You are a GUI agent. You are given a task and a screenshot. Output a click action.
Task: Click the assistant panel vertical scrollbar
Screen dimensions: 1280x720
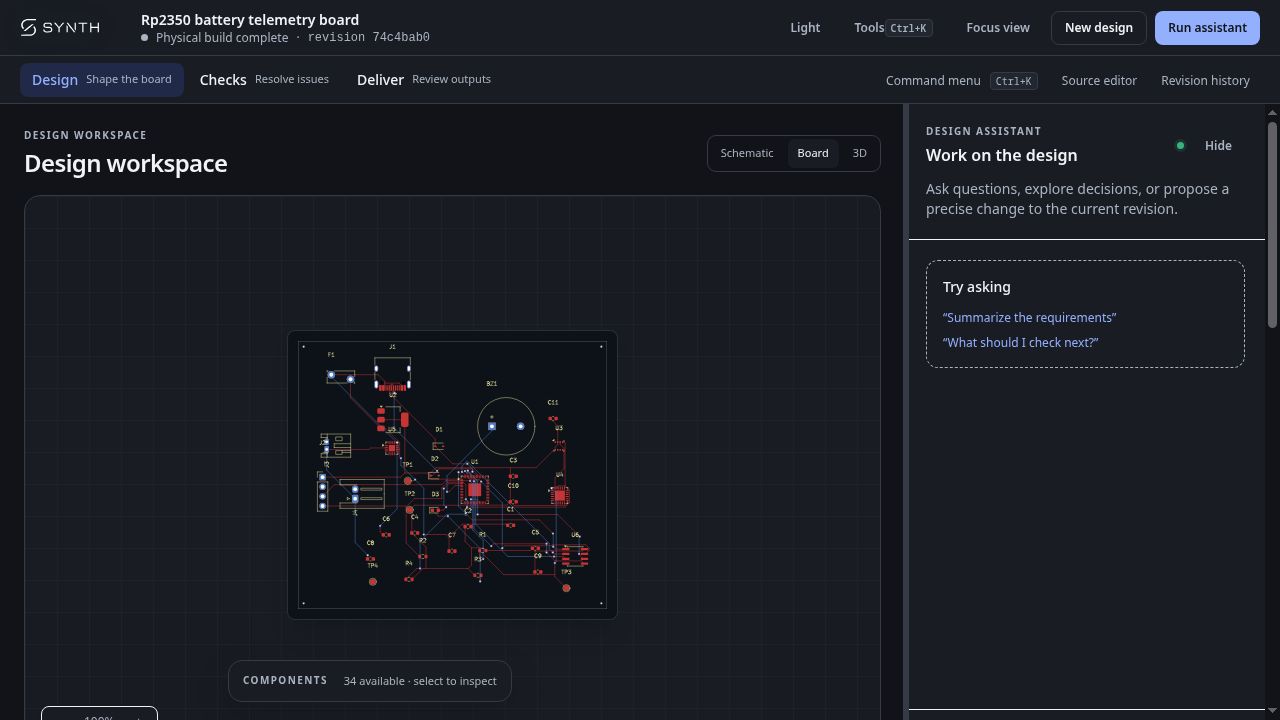pyautogui.click(x=1272, y=224)
